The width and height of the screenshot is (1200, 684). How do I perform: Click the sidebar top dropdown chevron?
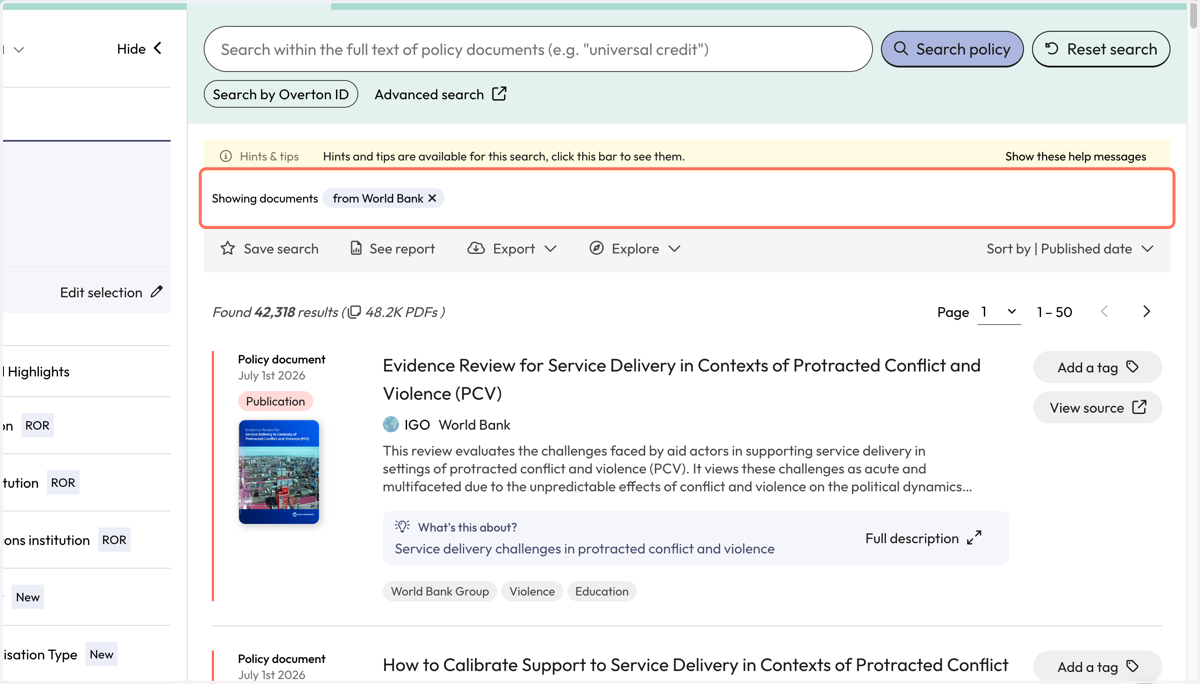(x=18, y=49)
